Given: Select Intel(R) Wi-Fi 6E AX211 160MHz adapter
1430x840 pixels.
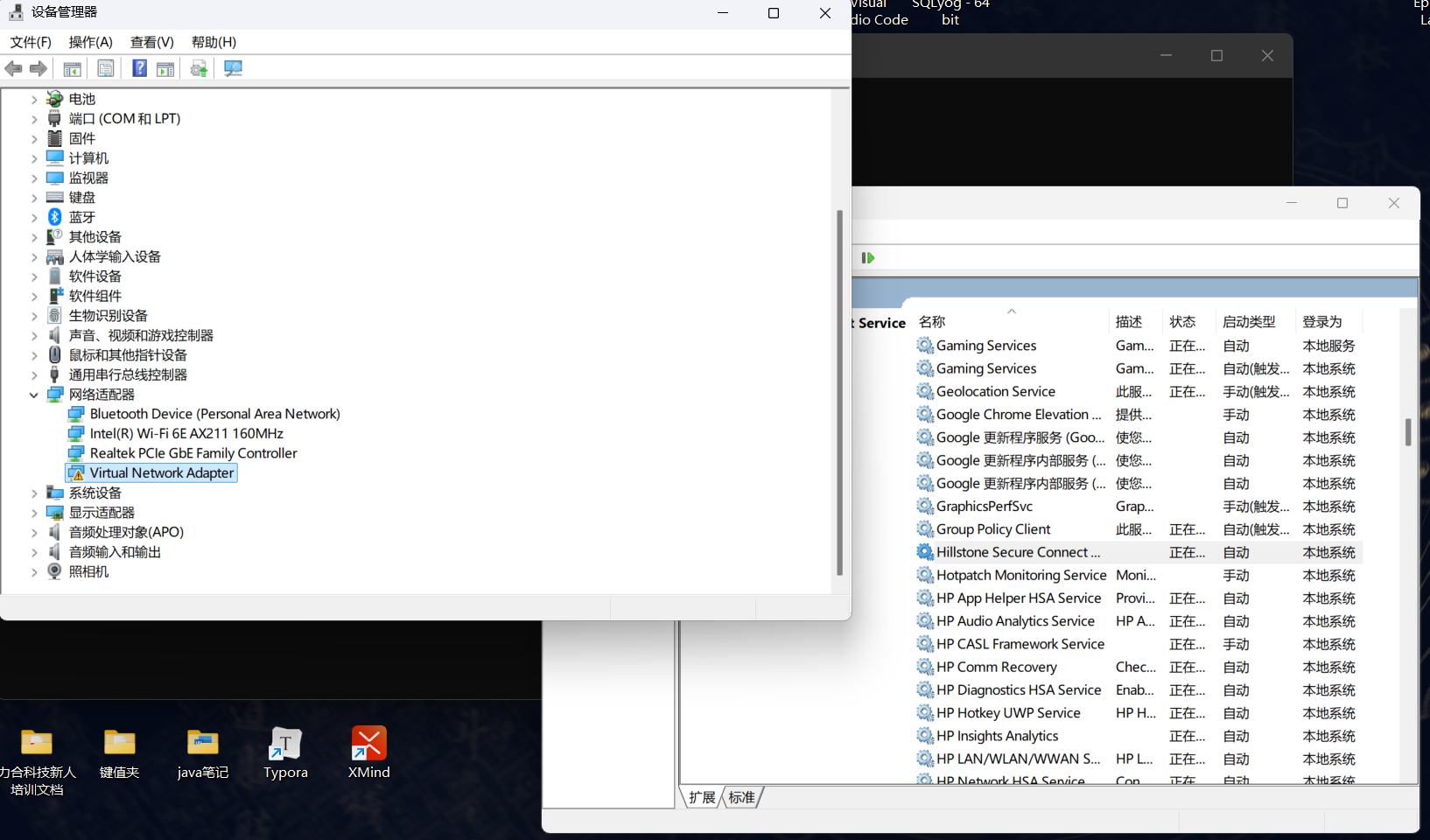Looking at the screenshot, I should point(186,433).
